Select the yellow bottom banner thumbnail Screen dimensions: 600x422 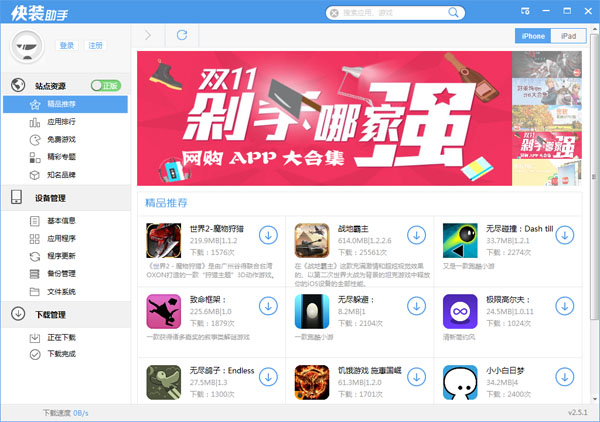pos(547,172)
